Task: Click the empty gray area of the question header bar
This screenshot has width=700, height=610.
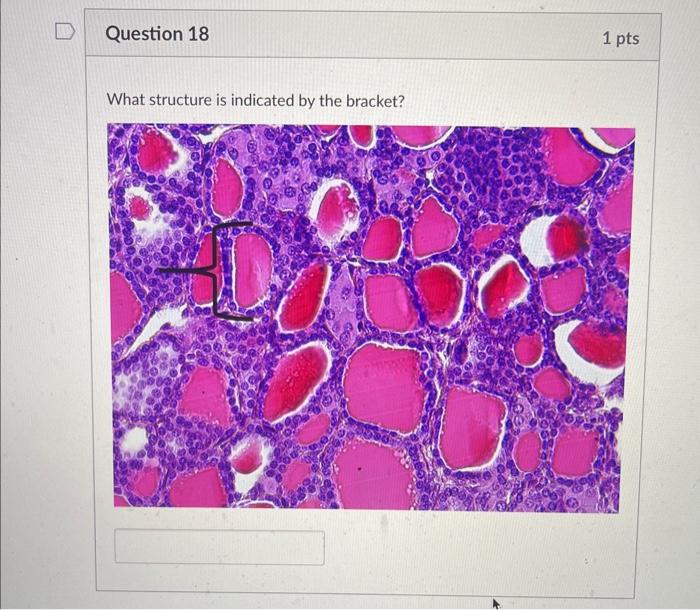Action: tap(402, 35)
